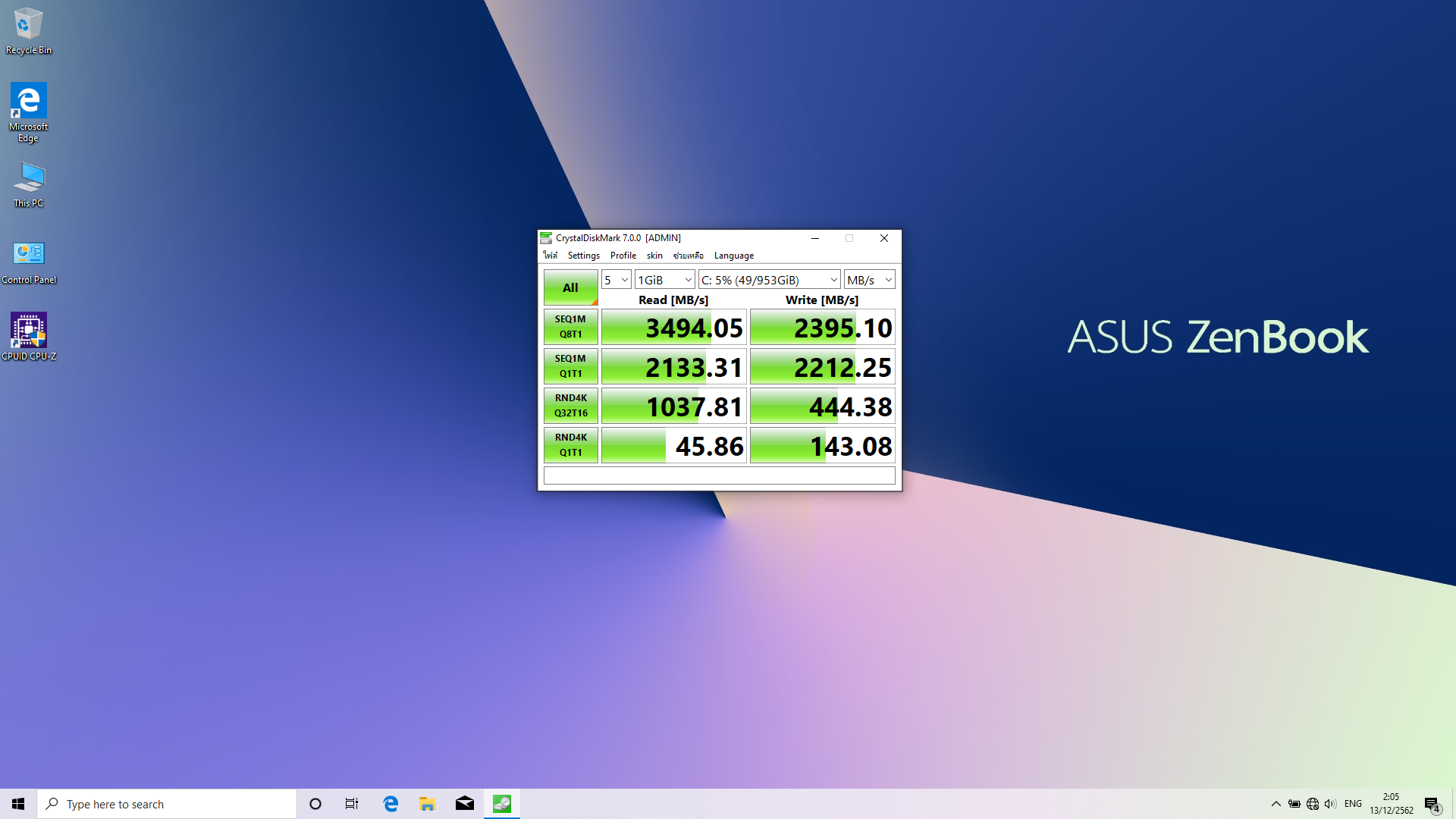Open This PC desktop icon
The width and height of the screenshot is (1456, 819).
click(29, 184)
